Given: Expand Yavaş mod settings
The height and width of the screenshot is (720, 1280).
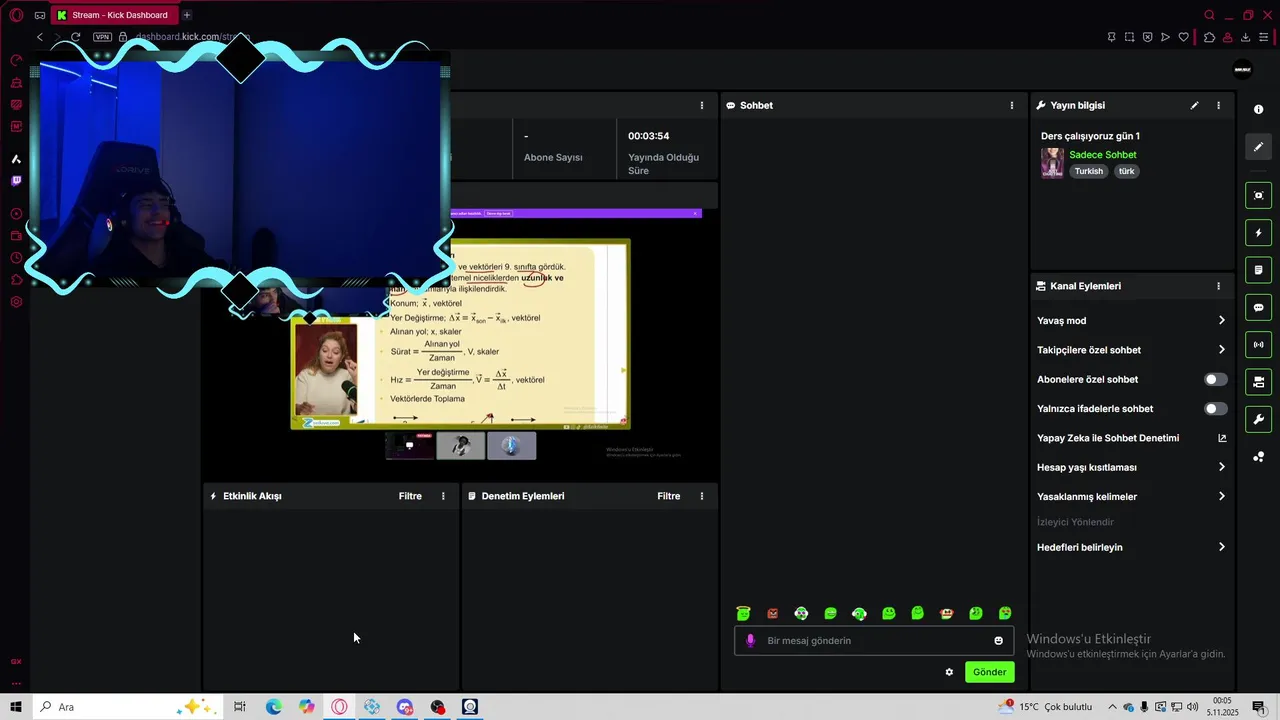Looking at the screenshot, I should pos(1221,321).
